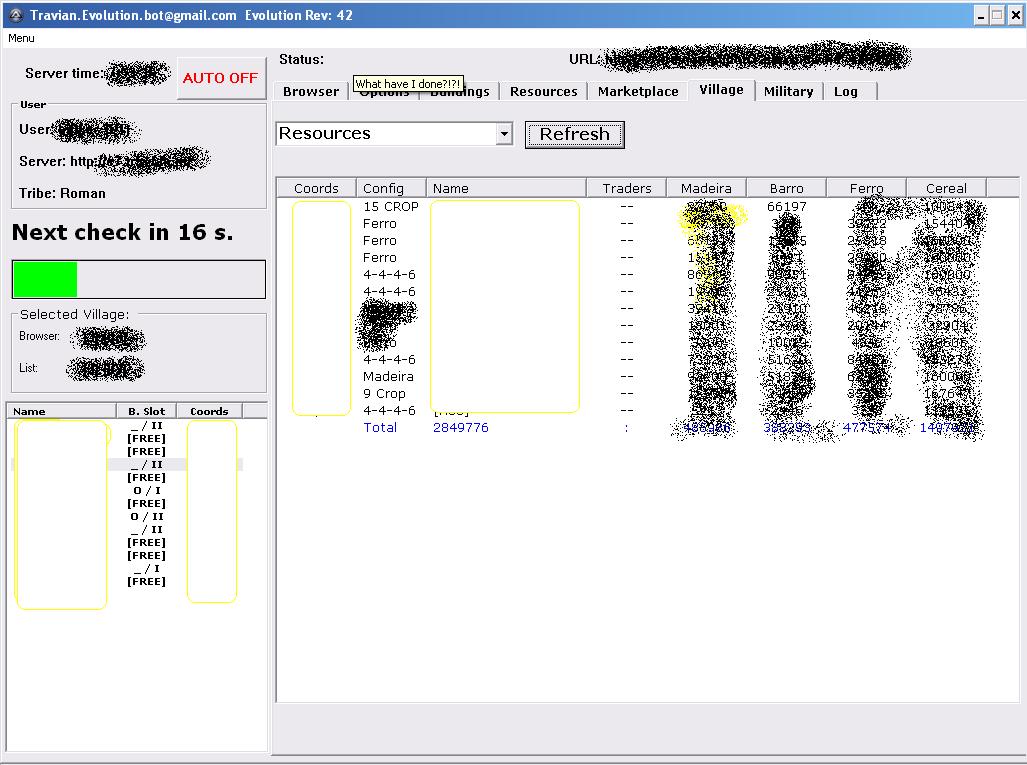
Task: Click the Cereal column header
Action: click(946, 188)
